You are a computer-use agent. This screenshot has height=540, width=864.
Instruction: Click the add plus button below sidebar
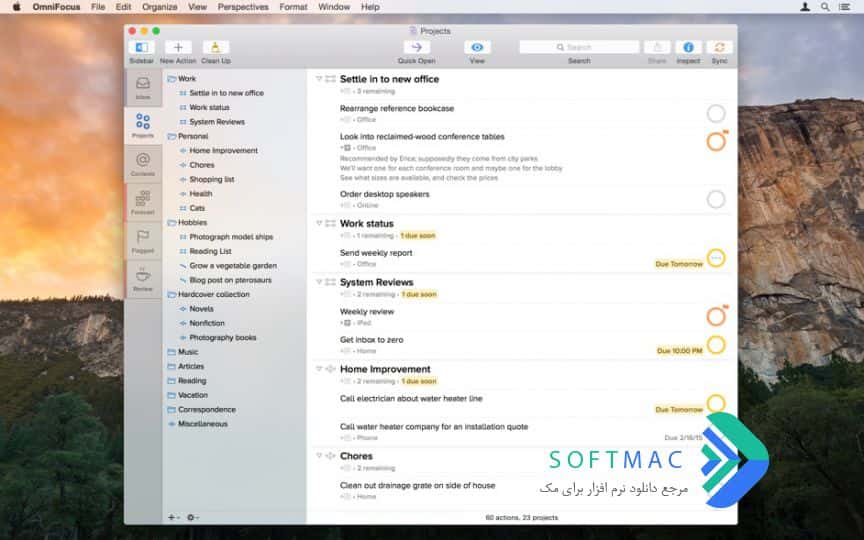[x=172, y=517]
